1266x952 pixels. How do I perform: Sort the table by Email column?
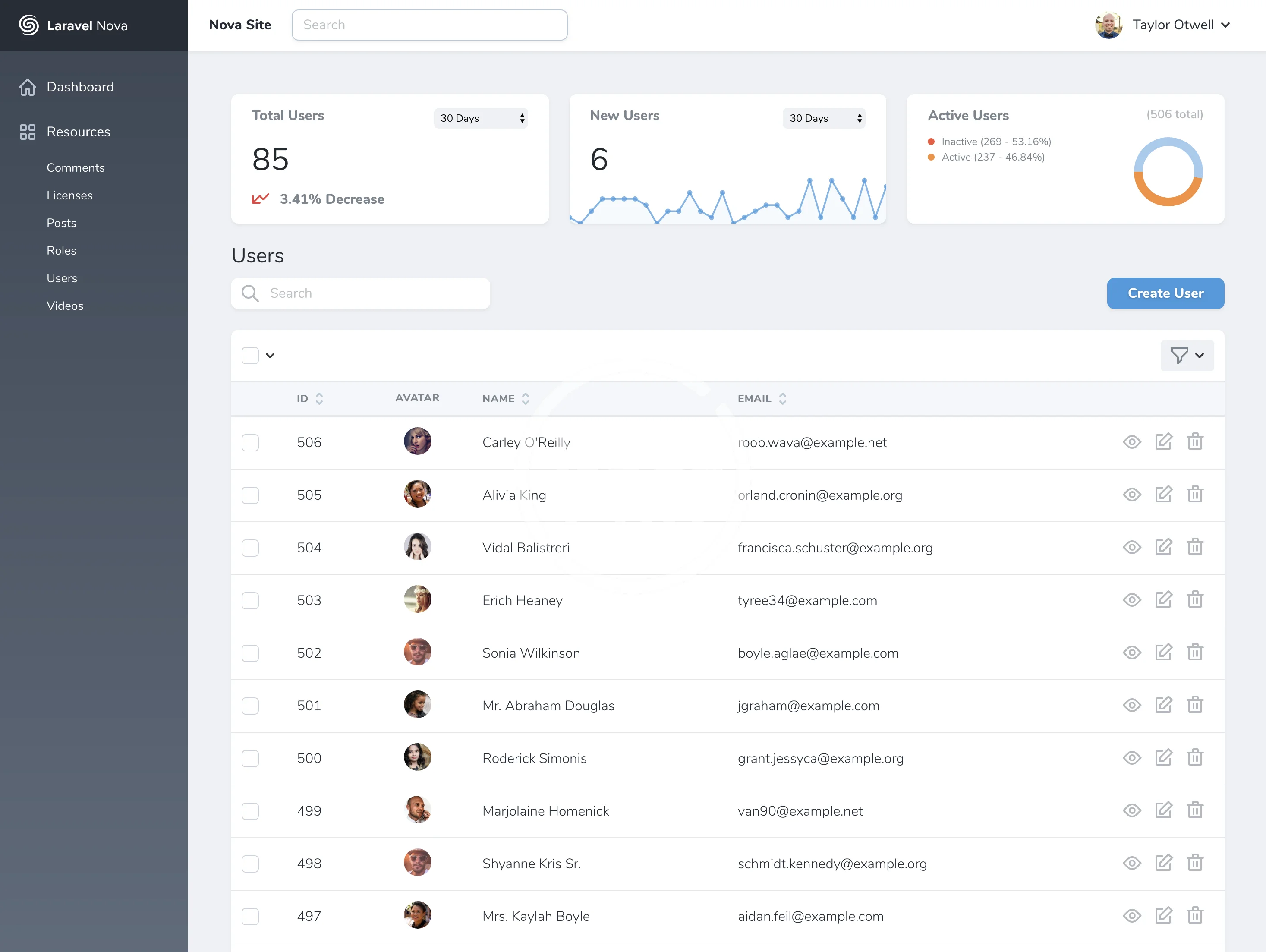click(x=762, y=398)
